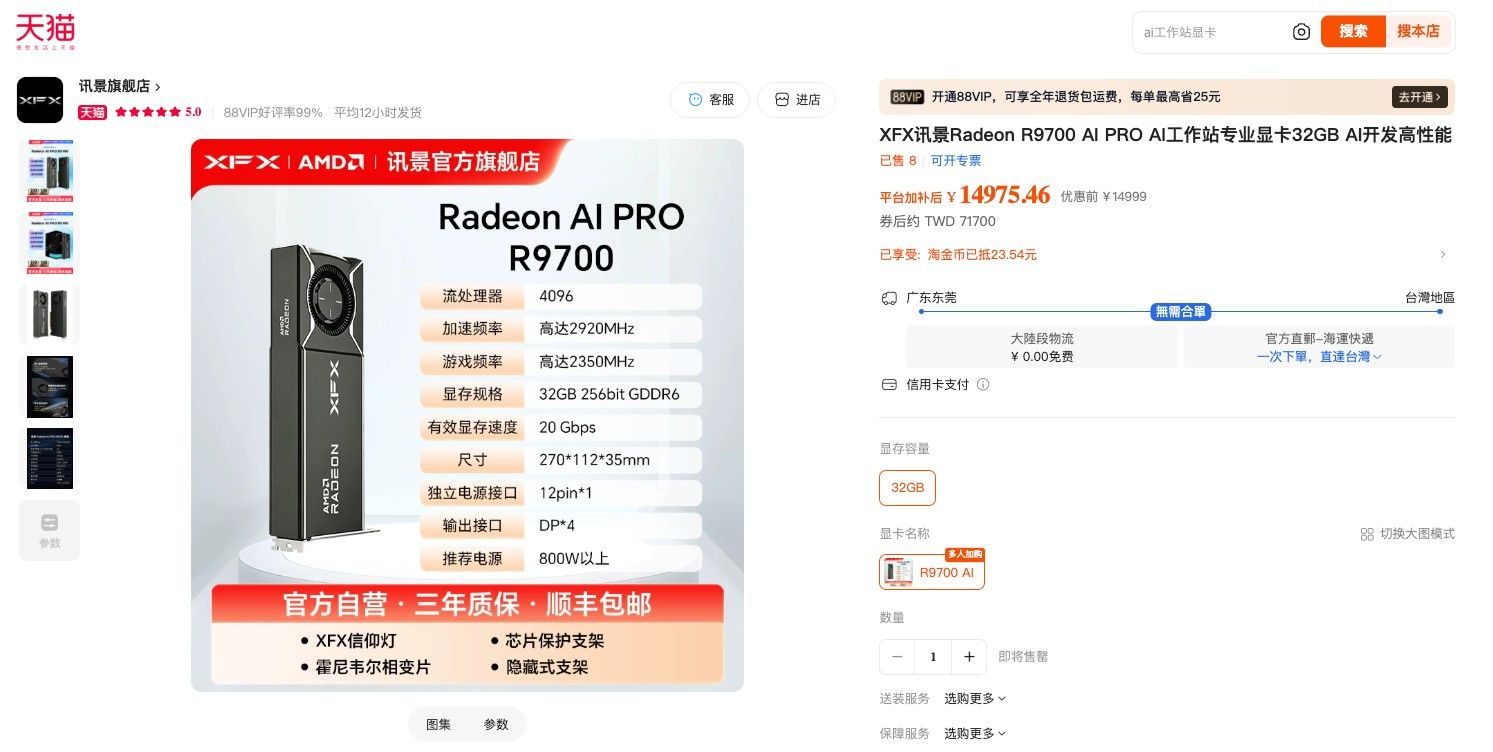
Task: Expand the 已享受 discount details chevron
Action: tap(1442, 255)
